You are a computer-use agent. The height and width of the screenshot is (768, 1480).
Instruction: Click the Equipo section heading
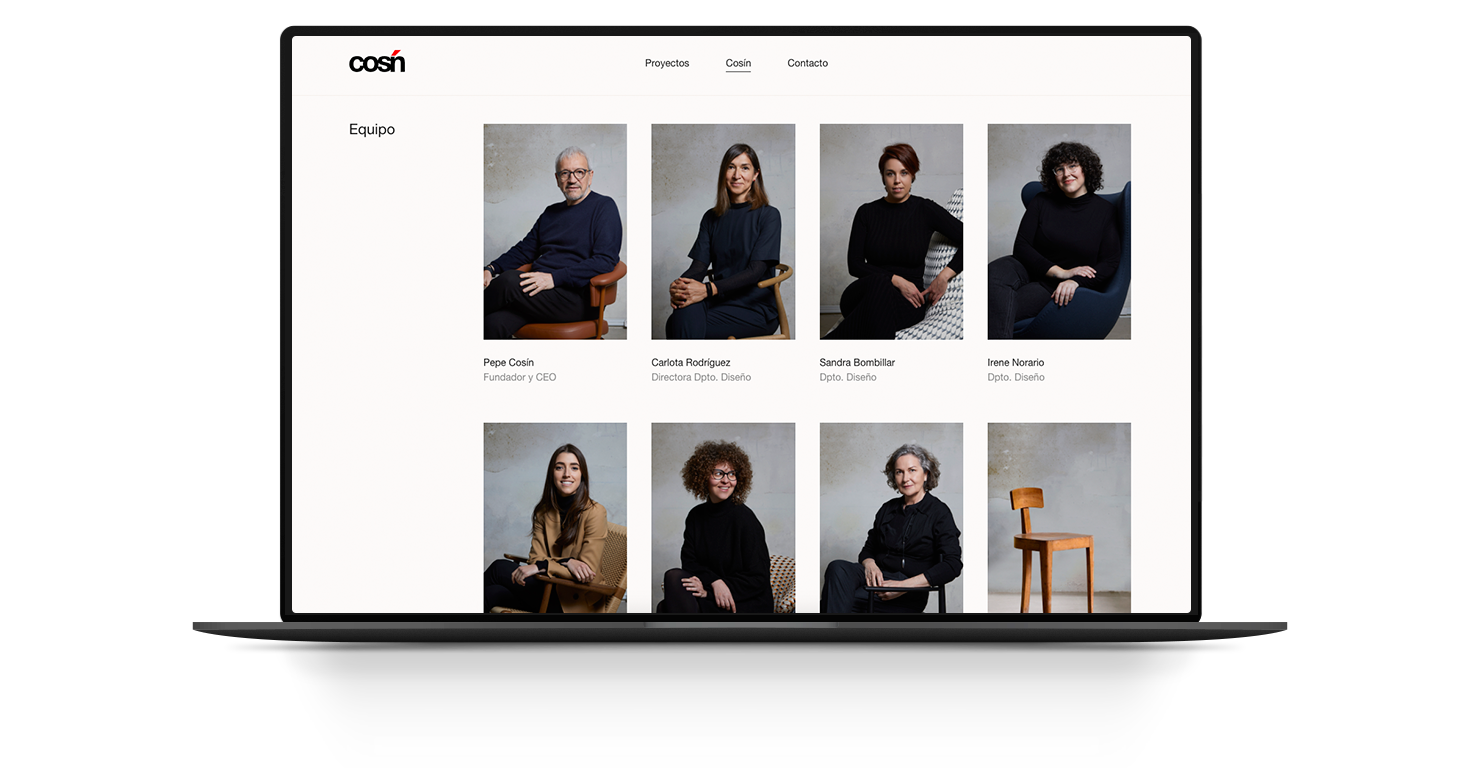click(x=372, y=130)
